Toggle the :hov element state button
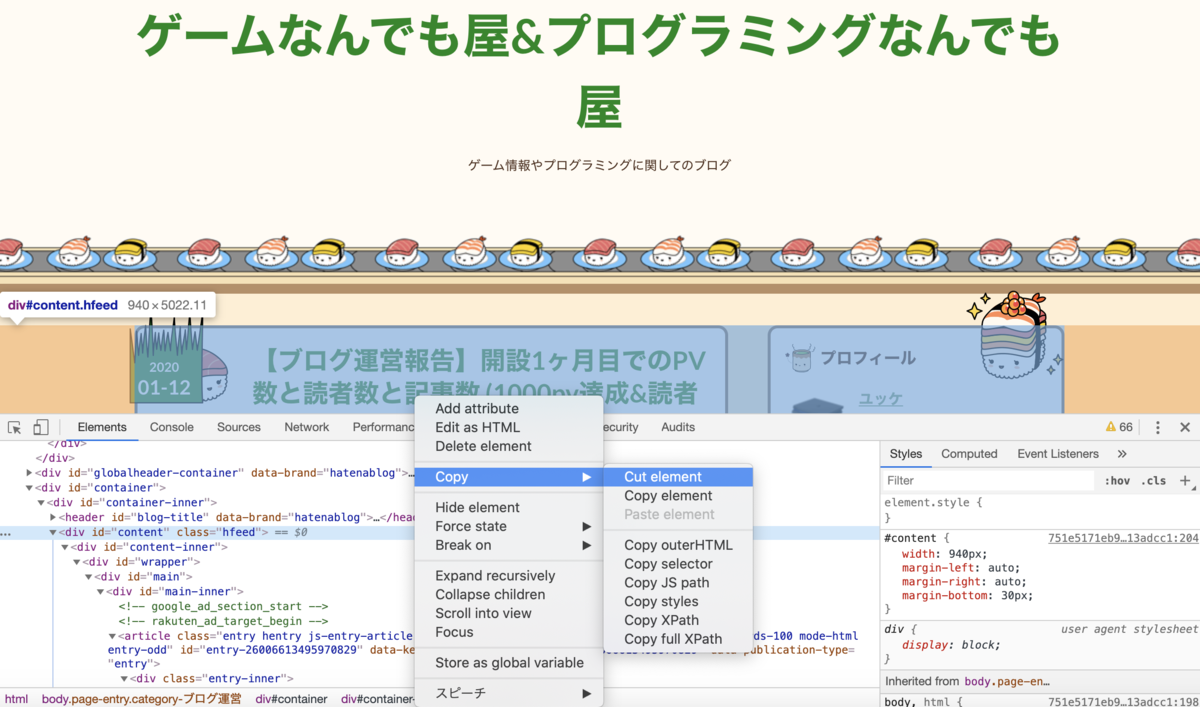The image size is (1200, 707). (1117, 481)
